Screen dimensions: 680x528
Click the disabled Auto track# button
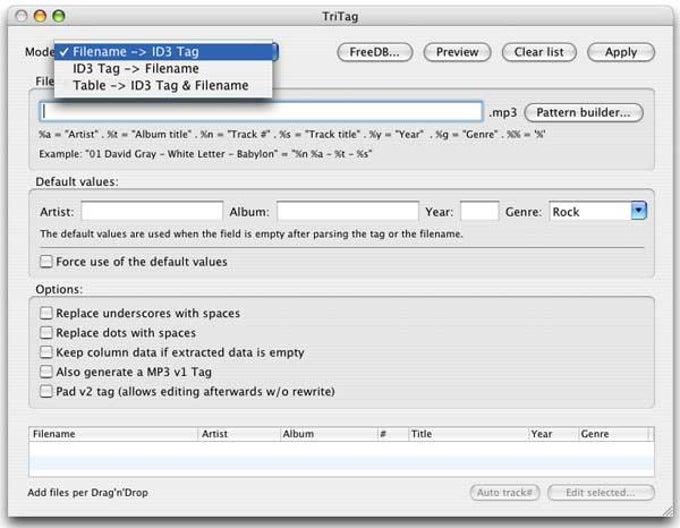(x=505, y=492)
